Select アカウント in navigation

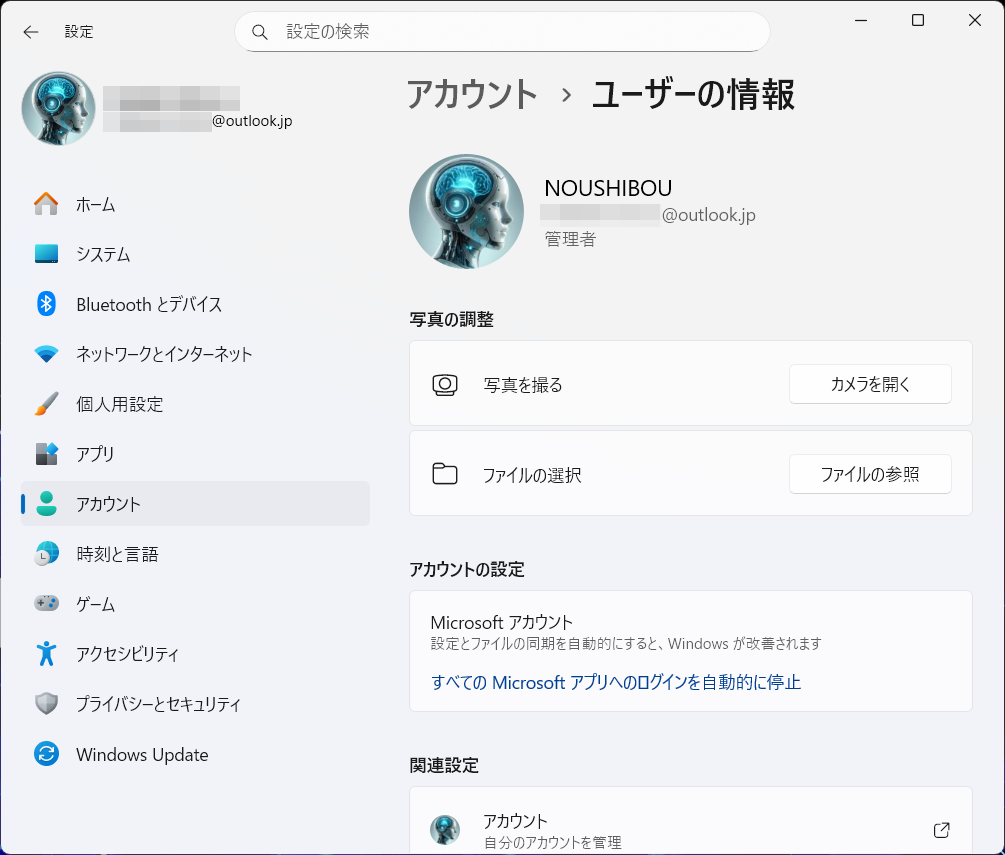point(195,504)
